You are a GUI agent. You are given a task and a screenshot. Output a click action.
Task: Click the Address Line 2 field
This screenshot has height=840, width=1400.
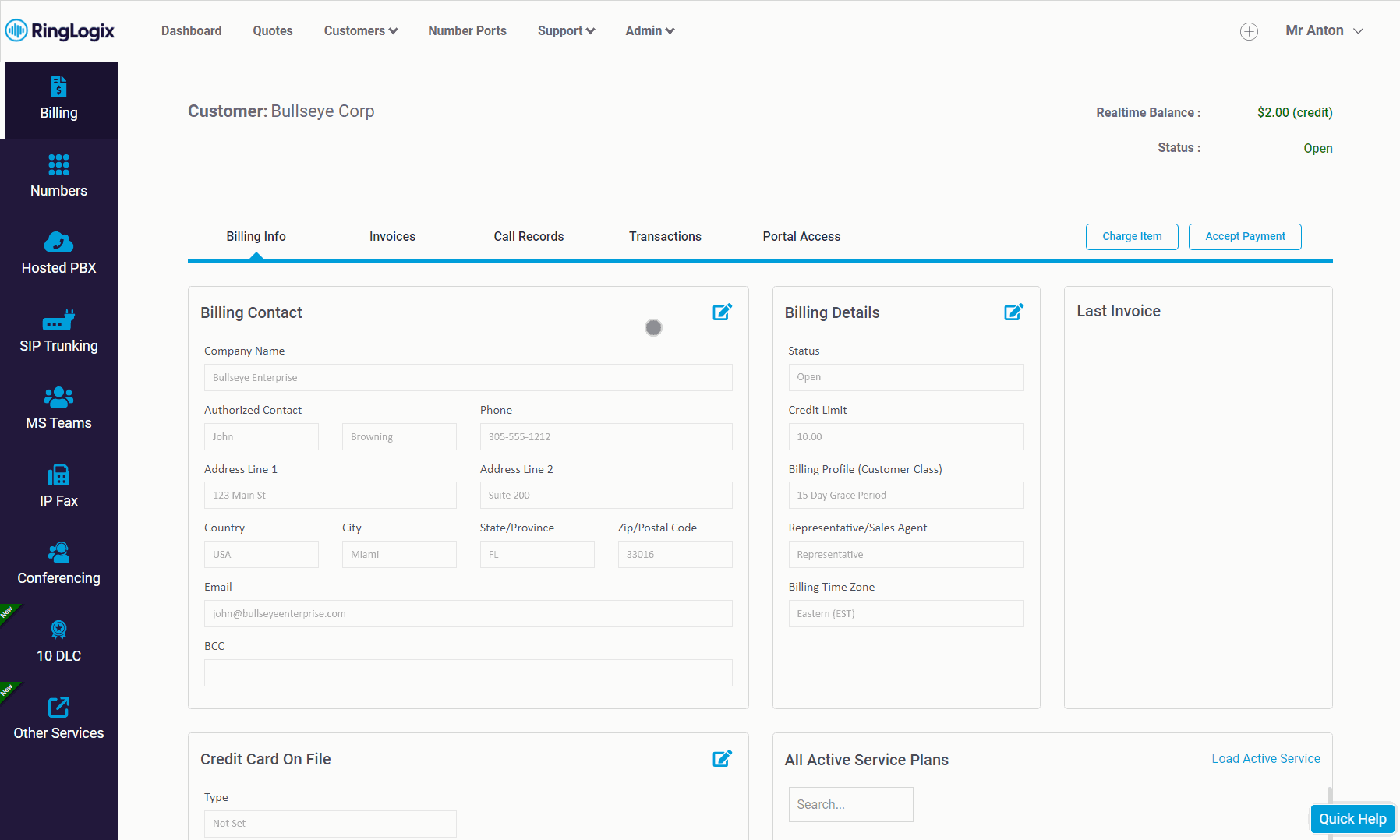(606, 496)
